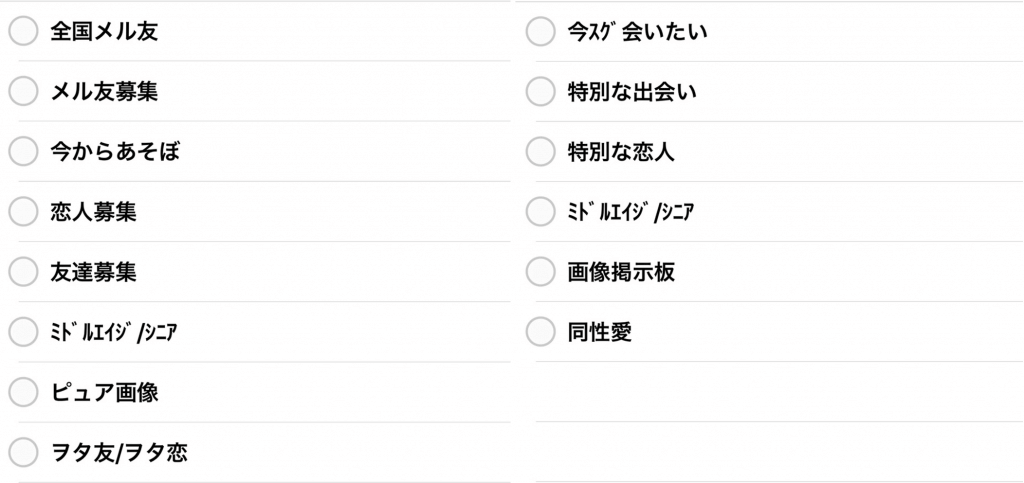
Task: Select the 恋人募集 radio circle
Action: tap(23, 211)
